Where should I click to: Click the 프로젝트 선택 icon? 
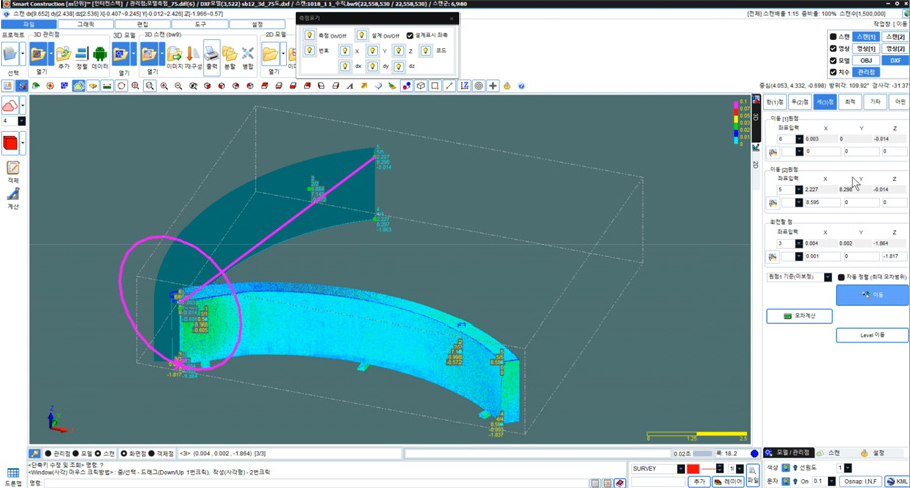tap(10, 55)
